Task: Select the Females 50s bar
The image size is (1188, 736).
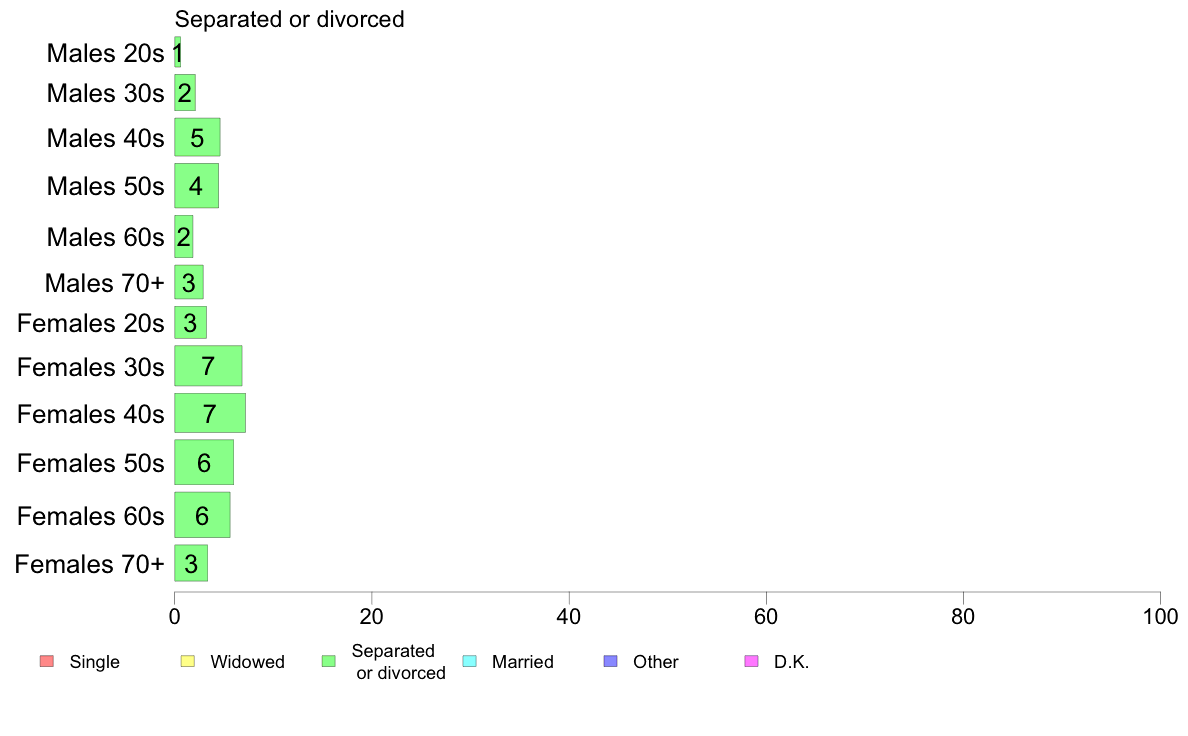Action: pyautogui.click(x=204, y=462)
